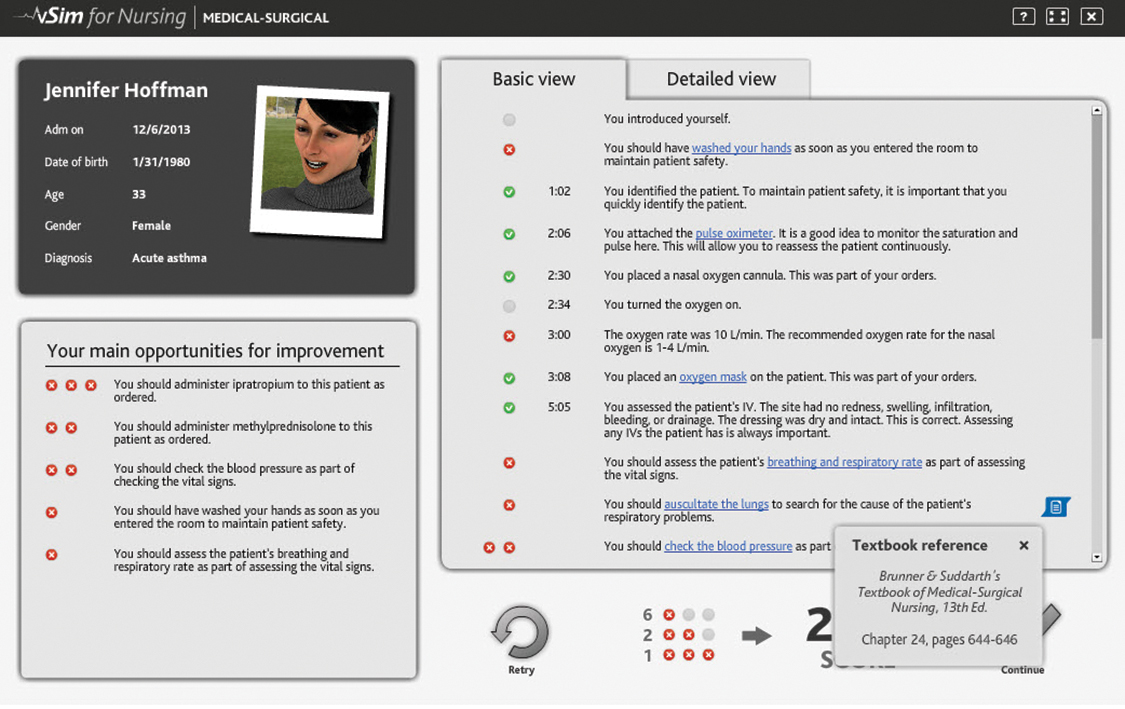The image size is (1125, 709).
Task: Switch to the Detailed view tab
Action: 720,79
